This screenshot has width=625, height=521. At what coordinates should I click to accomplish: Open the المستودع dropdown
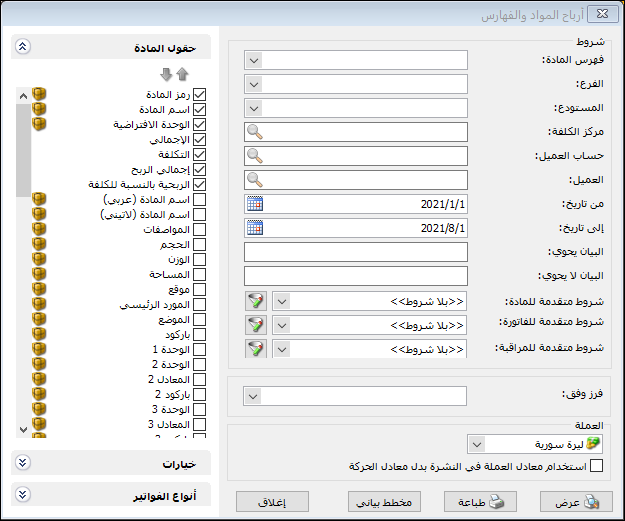[254, 108]
